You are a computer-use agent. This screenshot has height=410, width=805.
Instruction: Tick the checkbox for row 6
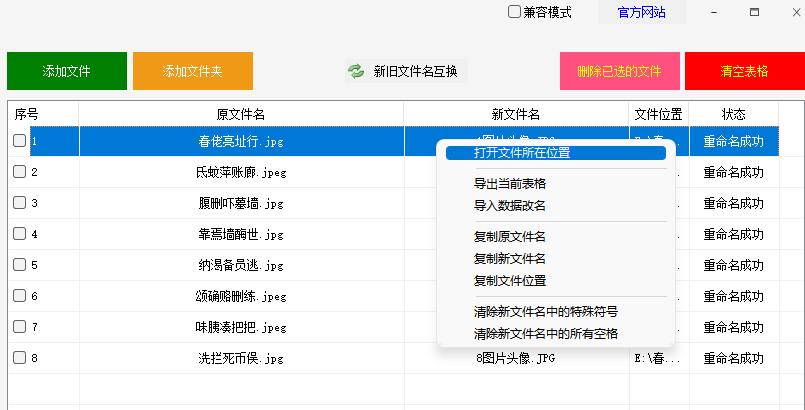coord(20,296)
